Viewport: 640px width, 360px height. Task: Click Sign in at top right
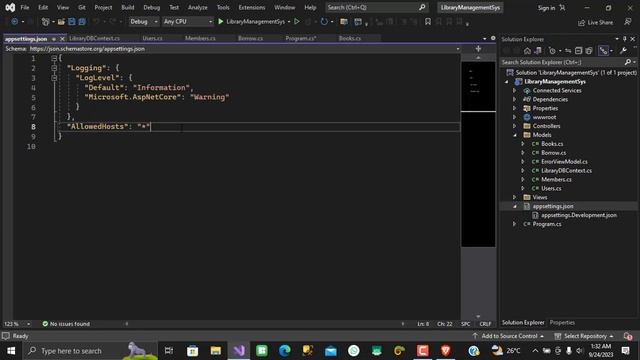pyautogui.click(x=546, y=8)
